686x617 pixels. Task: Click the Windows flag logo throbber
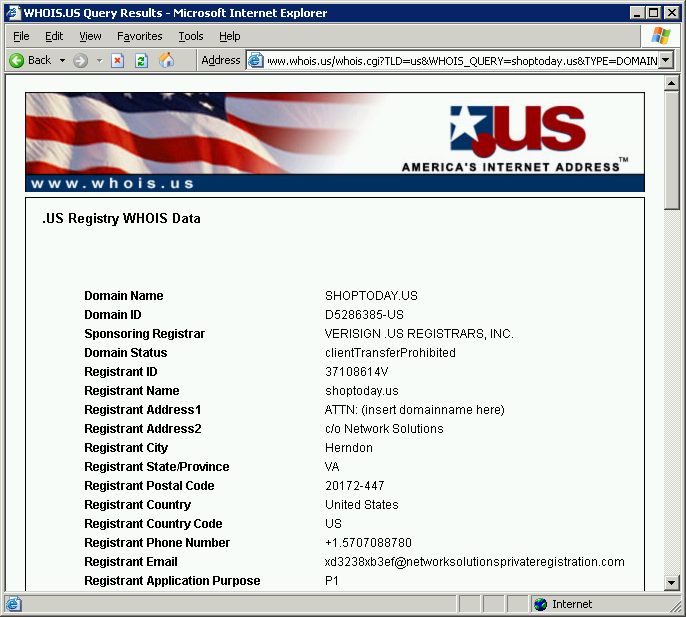661,36
